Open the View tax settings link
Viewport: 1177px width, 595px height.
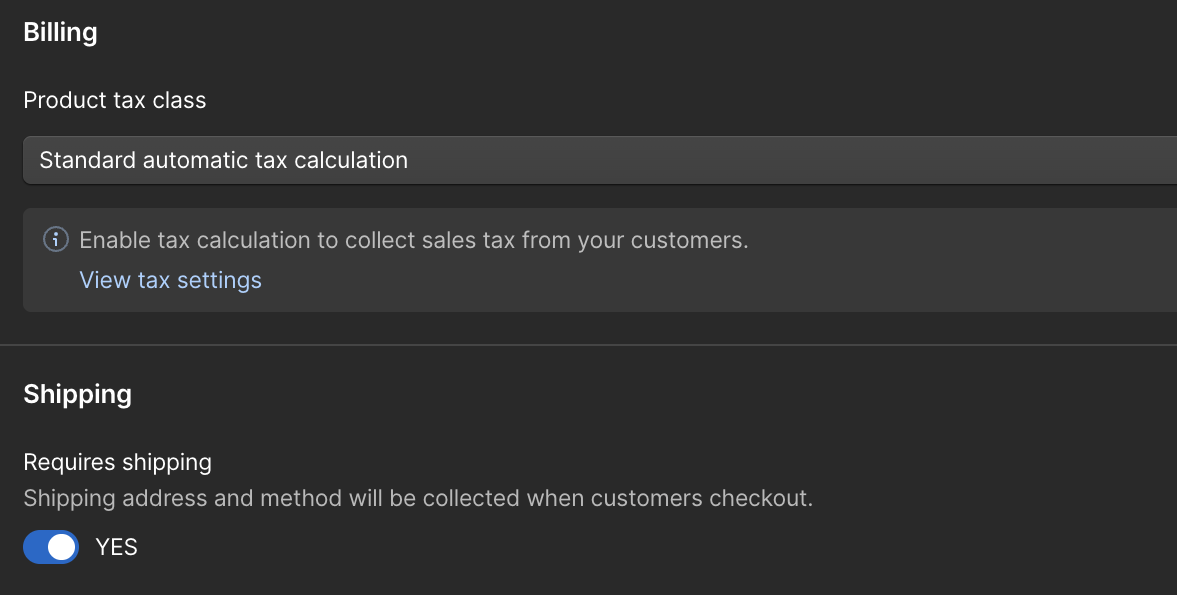click(170, 280)
